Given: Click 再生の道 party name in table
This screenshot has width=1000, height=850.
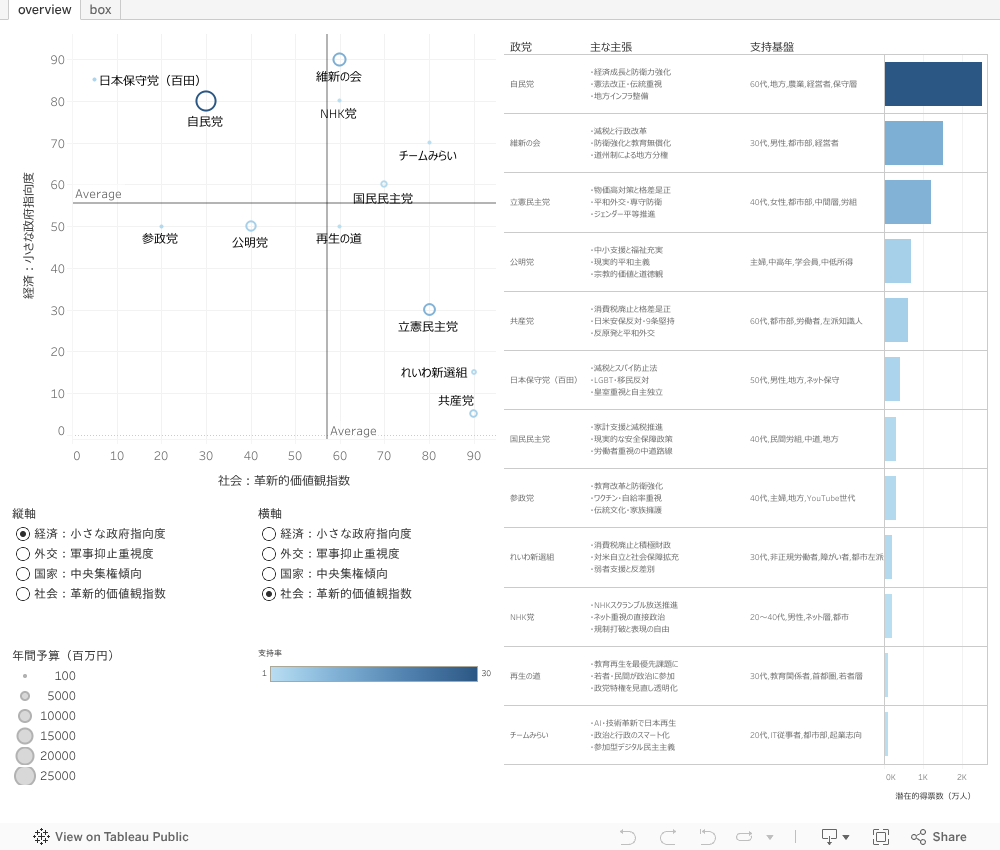Looking at the screenshot, I should point(525,676).
